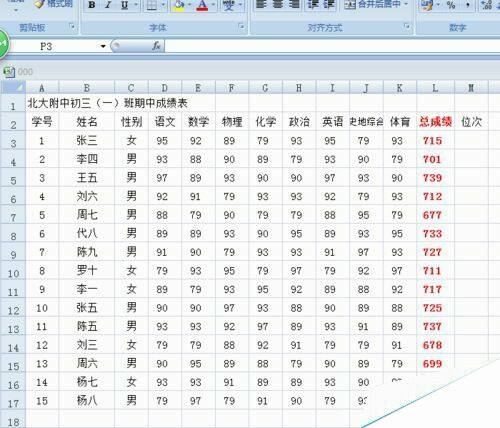This screenshot has height=428, width=500.
Task: Decrease the cell indent
Action: pyautogui.click(x=313, y=4)
